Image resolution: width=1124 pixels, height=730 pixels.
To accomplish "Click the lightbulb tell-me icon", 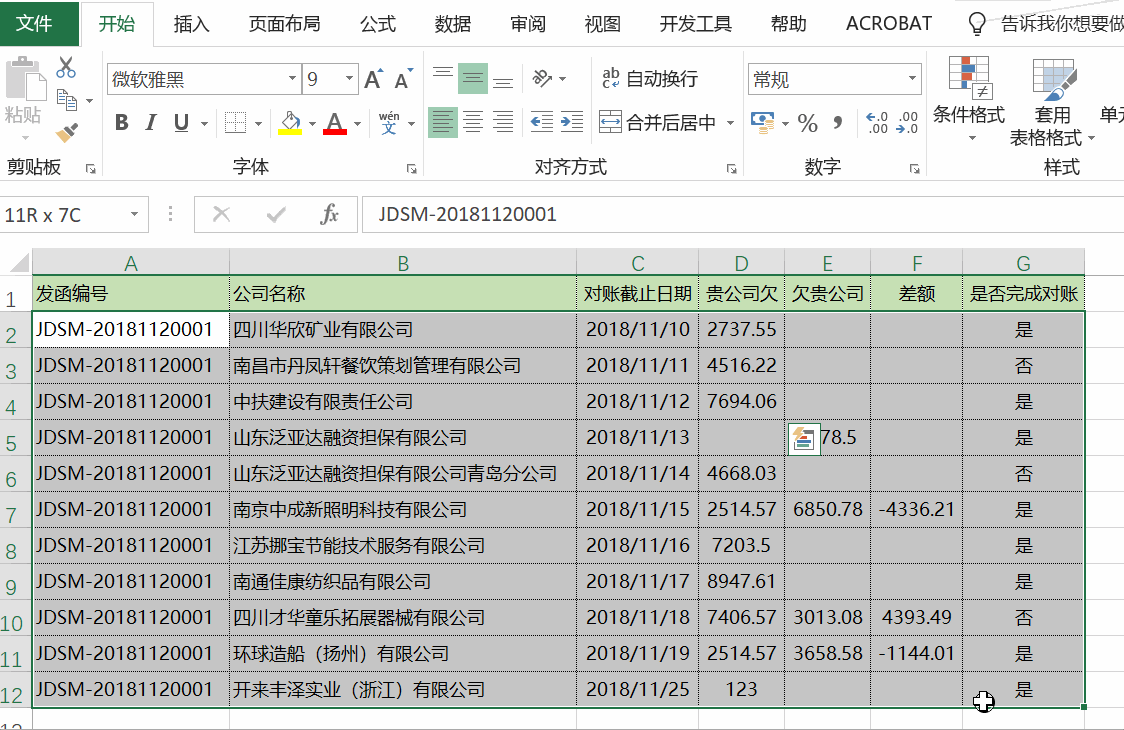I will [977, 24].
